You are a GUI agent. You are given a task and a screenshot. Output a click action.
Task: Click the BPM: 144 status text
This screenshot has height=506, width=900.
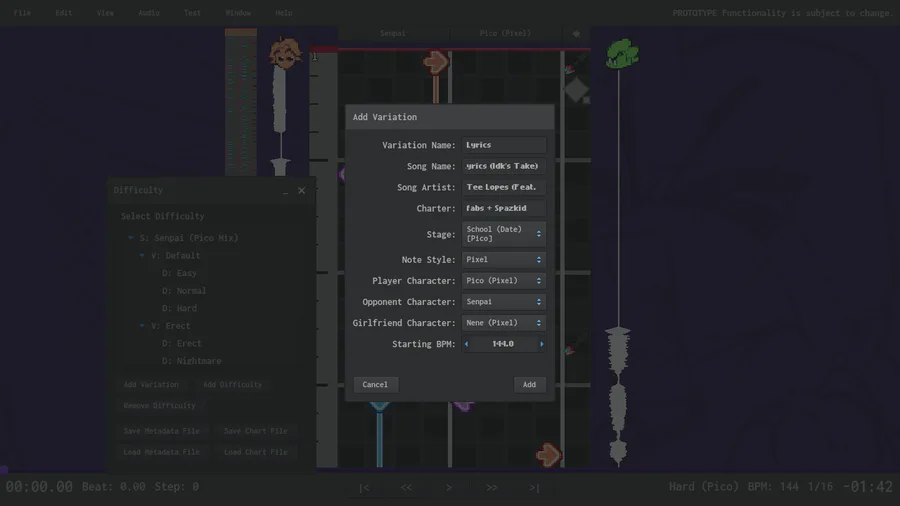[773, 487]
